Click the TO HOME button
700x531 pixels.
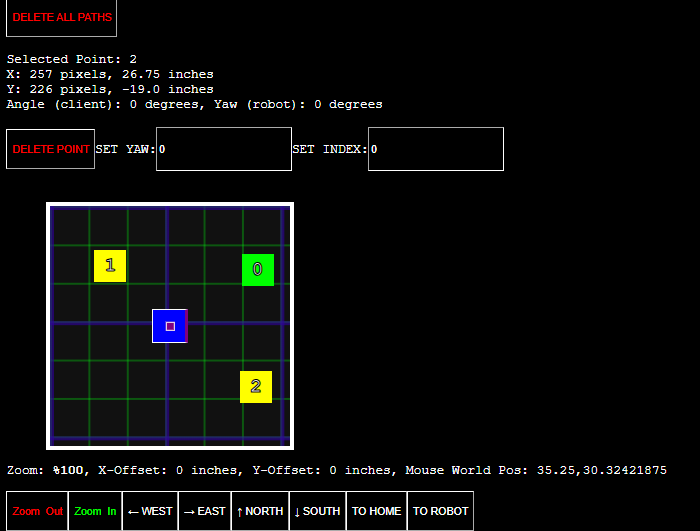(x=377, y=511)
